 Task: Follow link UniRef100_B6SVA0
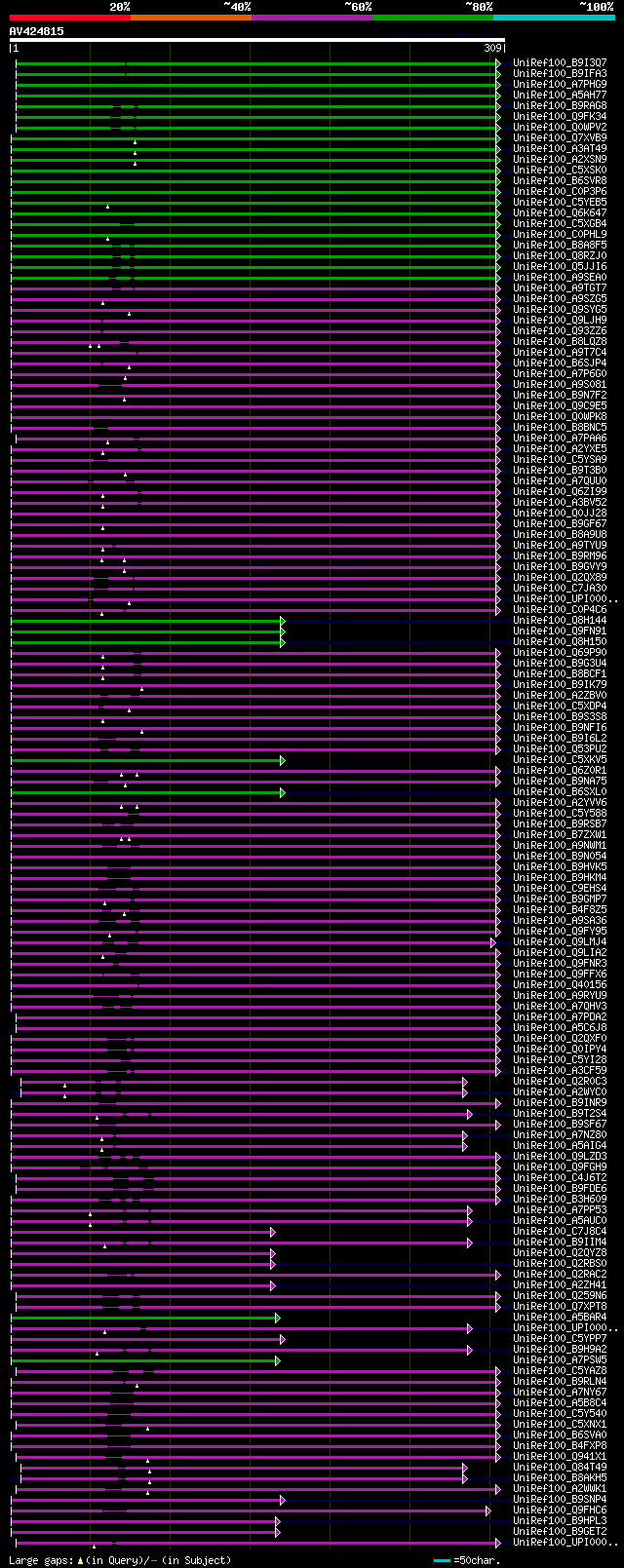click(x=560, y=1435)
